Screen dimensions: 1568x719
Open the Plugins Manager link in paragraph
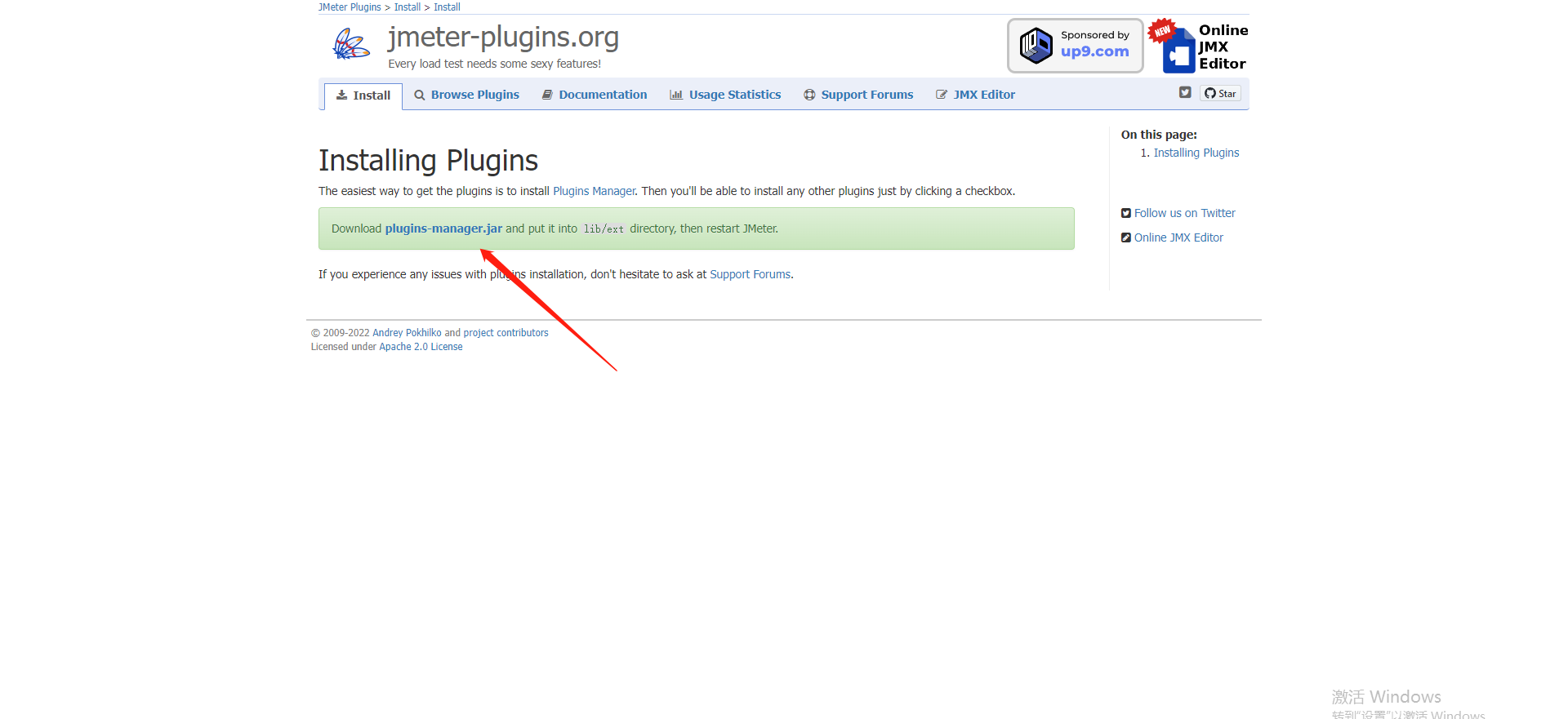(594, 191)
